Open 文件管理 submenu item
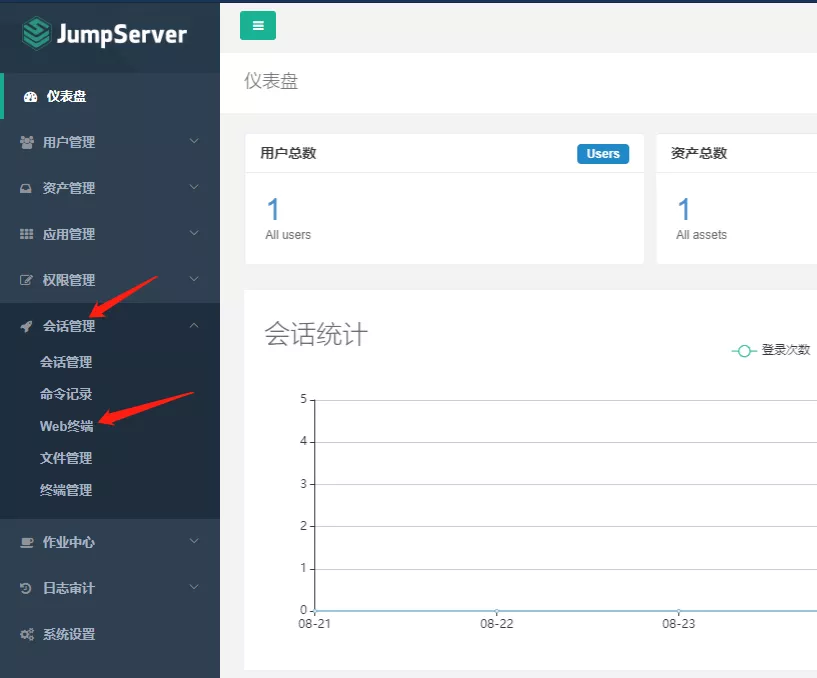Screen dimensions: 817x678 tap(66, 458)
